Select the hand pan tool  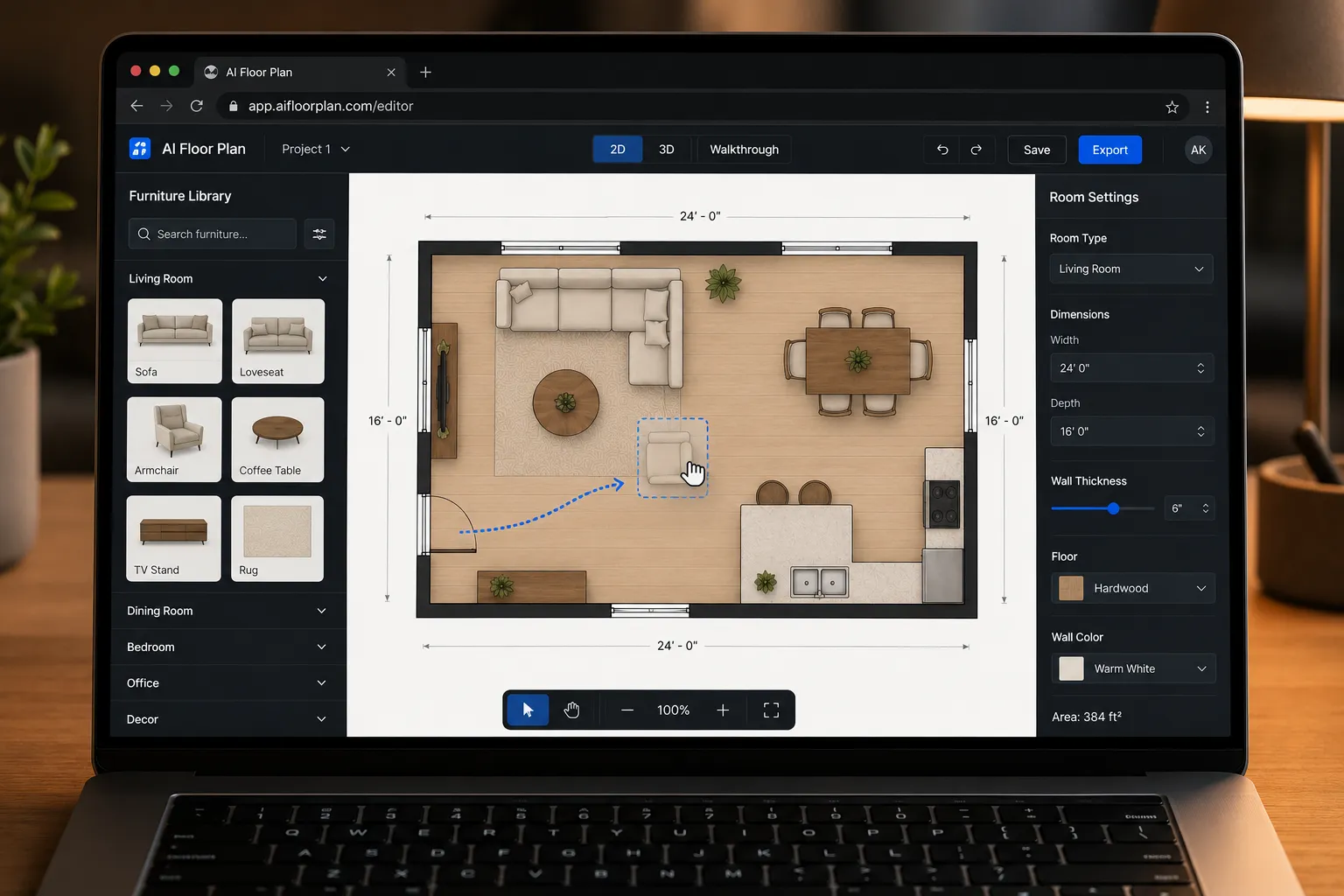click(571, 710)
